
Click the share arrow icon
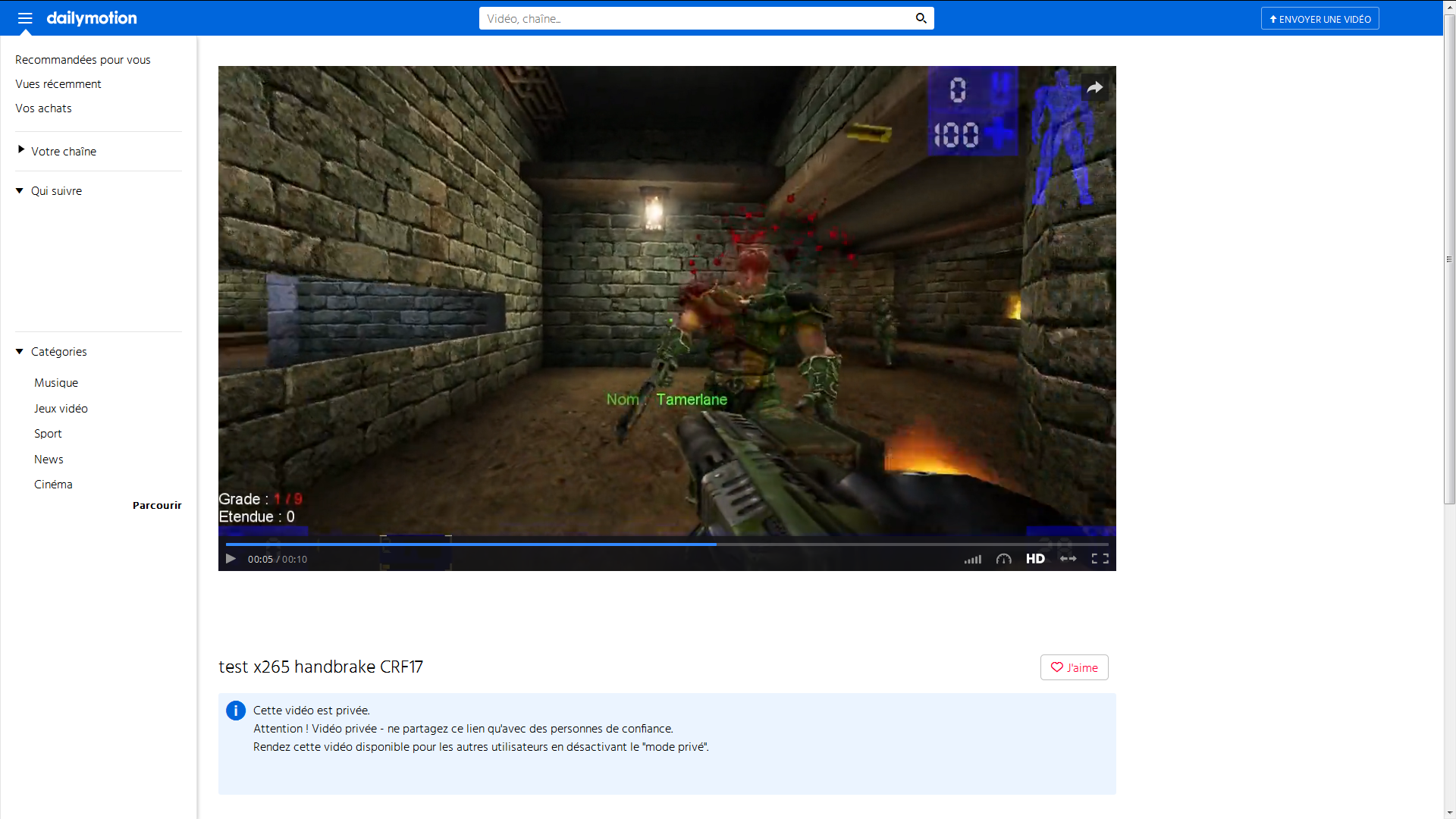click(x=1094, y=88)
